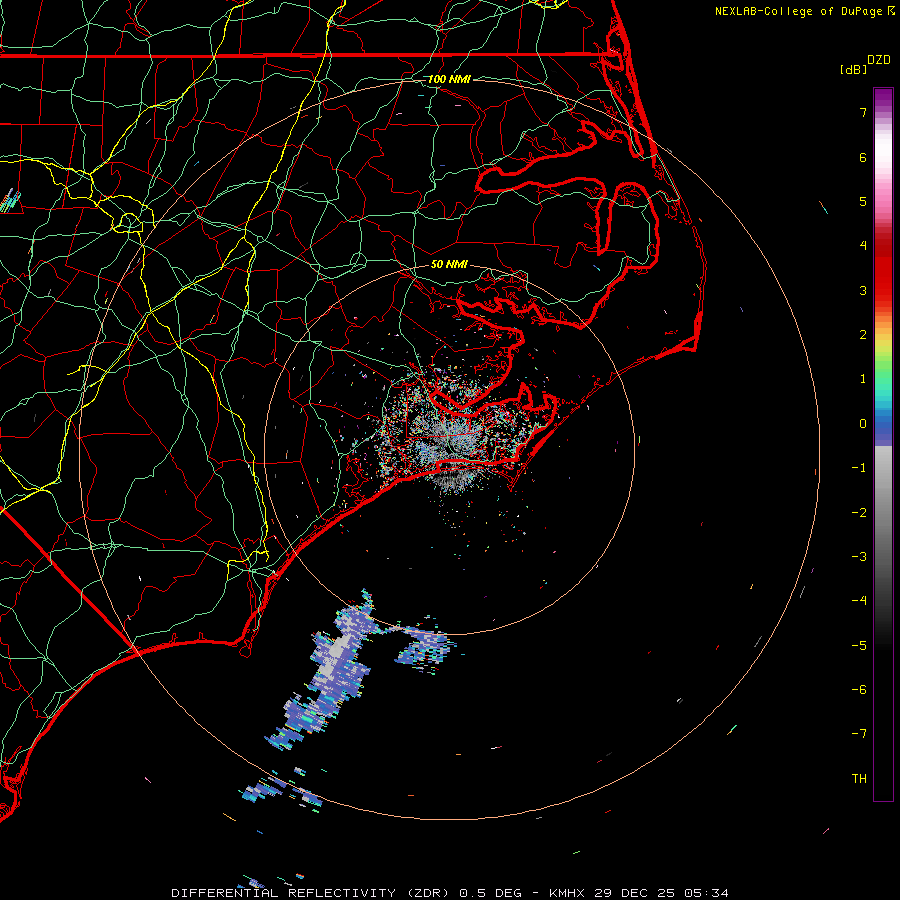The image size is (900, 900).
Task: Click the [dB] units label
Action: tap(854, 69)
